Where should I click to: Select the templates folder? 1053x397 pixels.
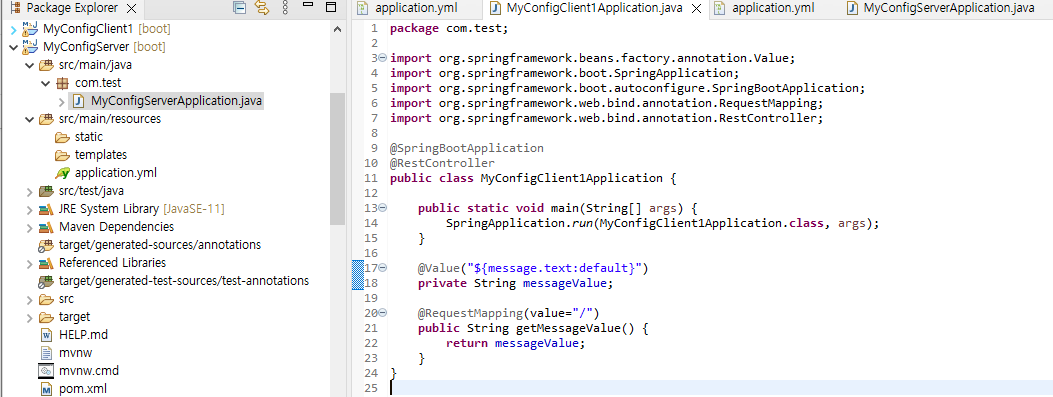pos(101,155)
